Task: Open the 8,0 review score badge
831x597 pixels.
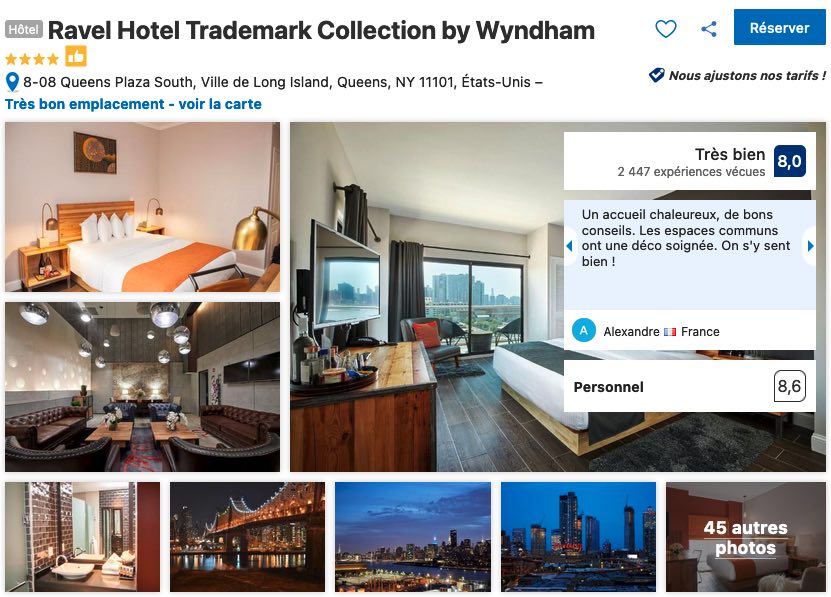Action: tap(789, 161)
